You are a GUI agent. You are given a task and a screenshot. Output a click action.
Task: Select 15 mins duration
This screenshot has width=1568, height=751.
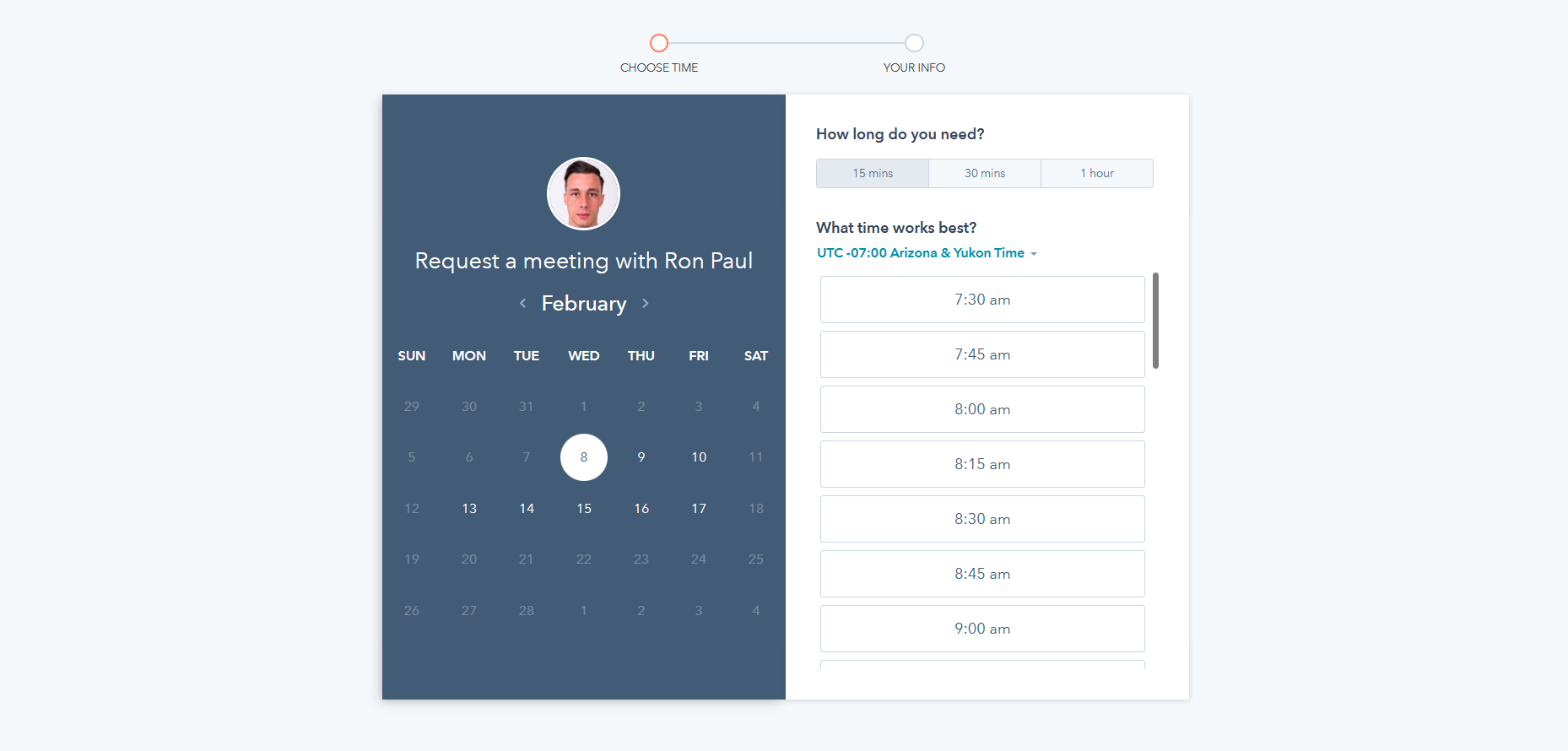(x=872, y=173)
